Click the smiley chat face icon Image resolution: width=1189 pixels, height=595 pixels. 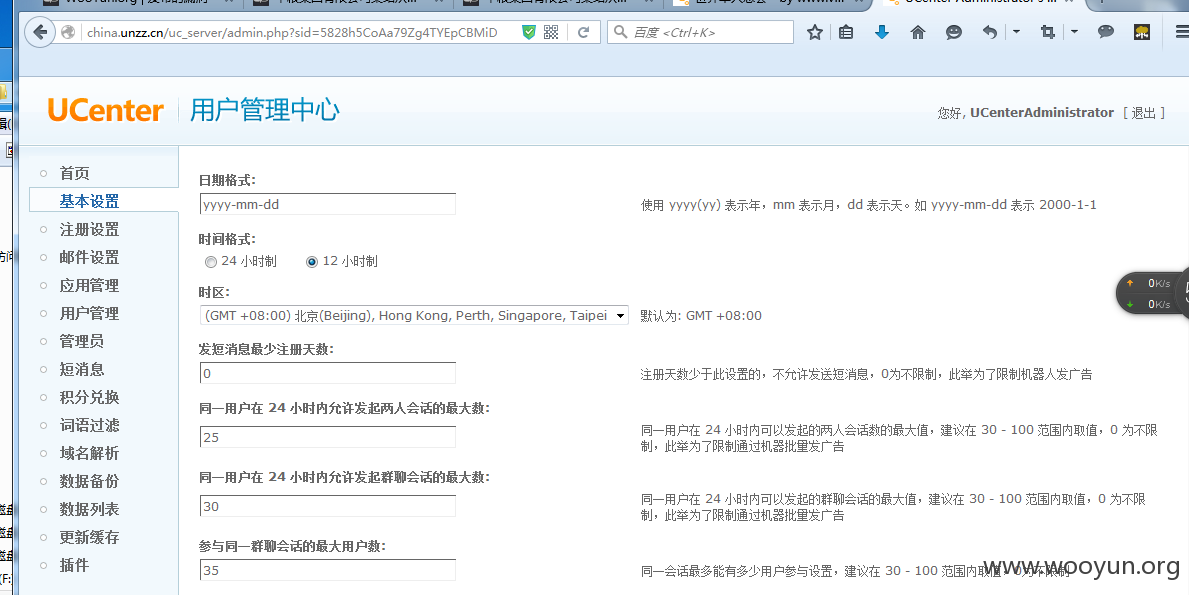[x=954, y=32]
